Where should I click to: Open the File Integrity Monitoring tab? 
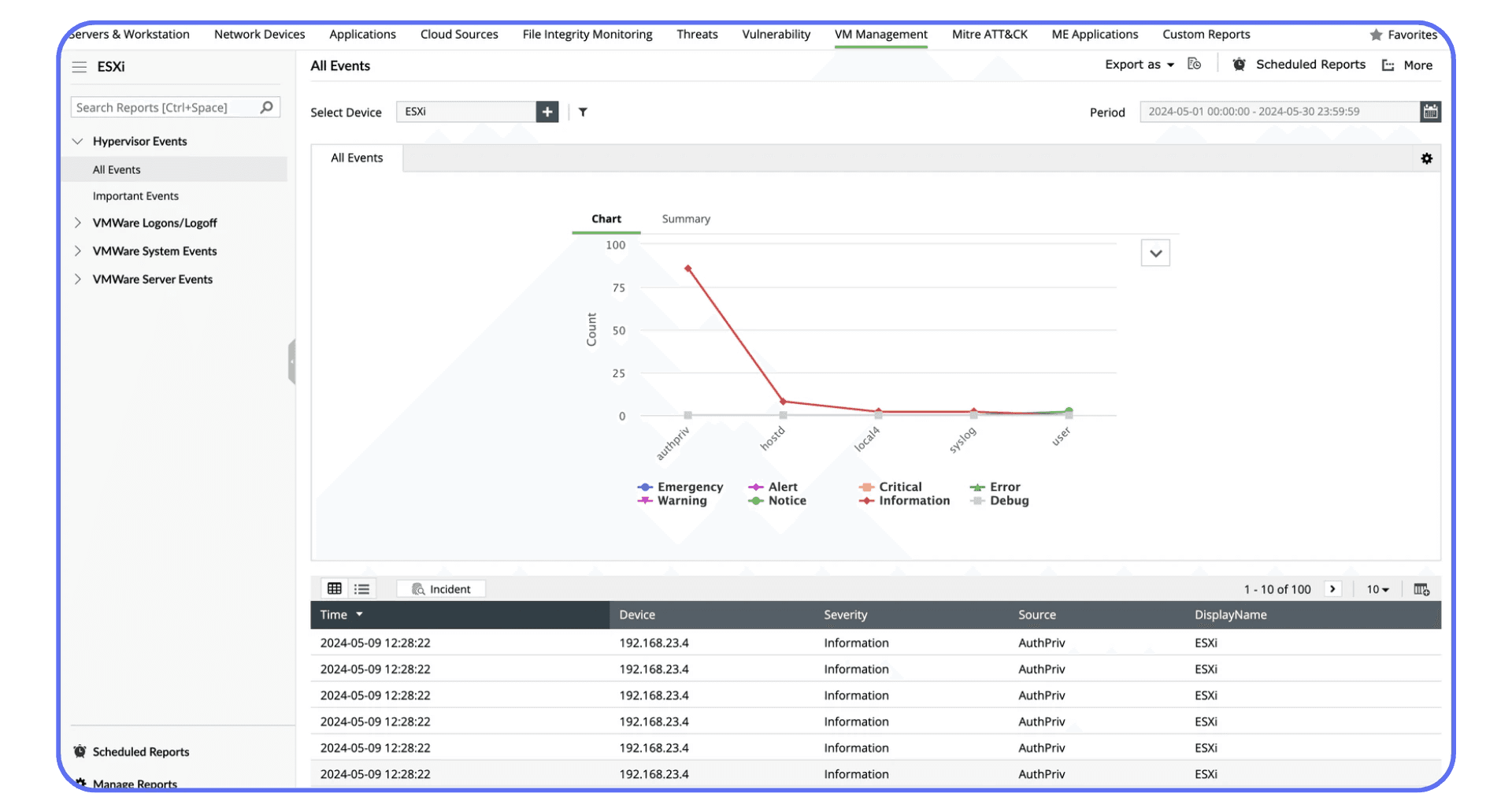click(x=587, y=35)
